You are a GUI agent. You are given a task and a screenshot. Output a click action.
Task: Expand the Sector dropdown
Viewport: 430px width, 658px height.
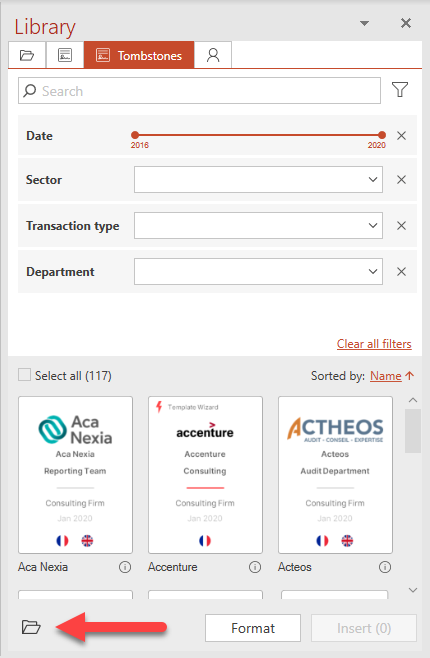[x=258, y=180]
